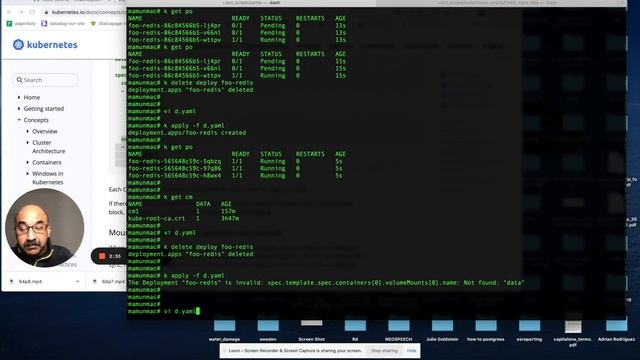Expand the Home sidebar section
640x360 pixels.
click(19, 97)
